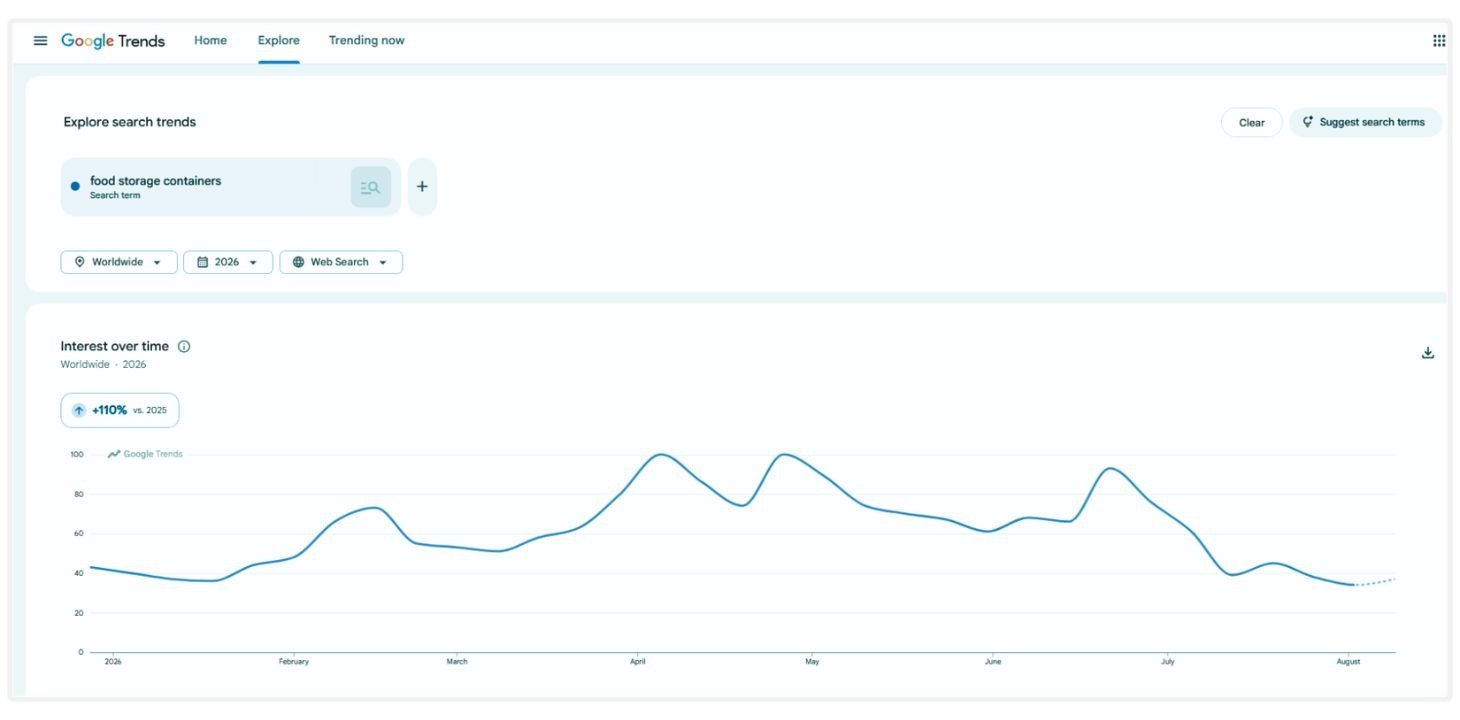Screen dimensions: 1460x720
Task: Go to the Home tab
Action: (x=210, y=41)
